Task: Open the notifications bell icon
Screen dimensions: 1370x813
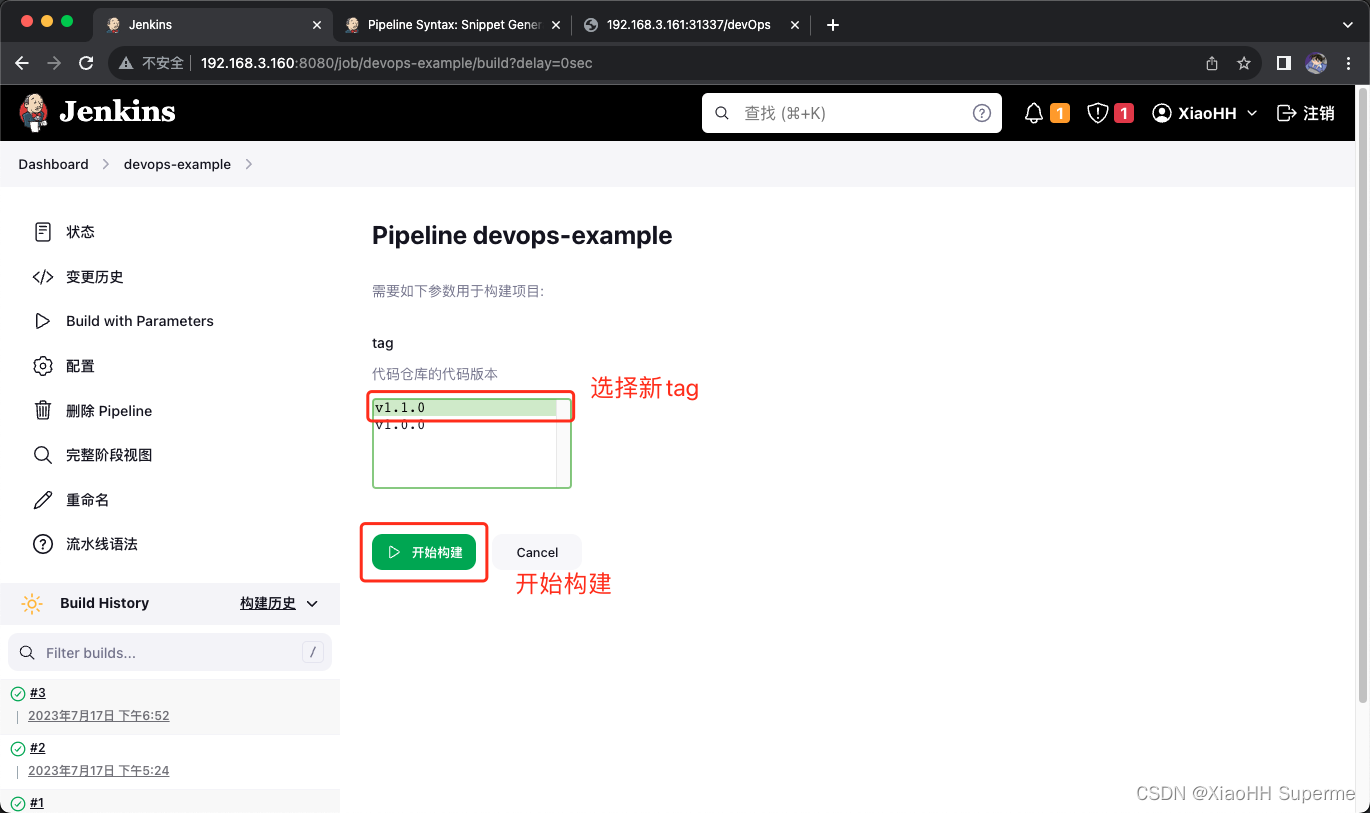Action: pos(1034,113)
